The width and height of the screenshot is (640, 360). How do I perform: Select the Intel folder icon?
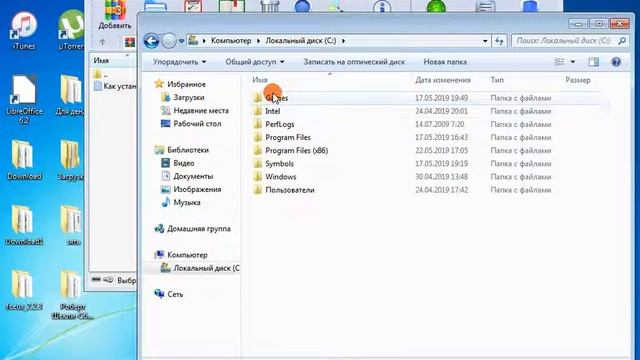pyautogui.click(x=258, y=111)
